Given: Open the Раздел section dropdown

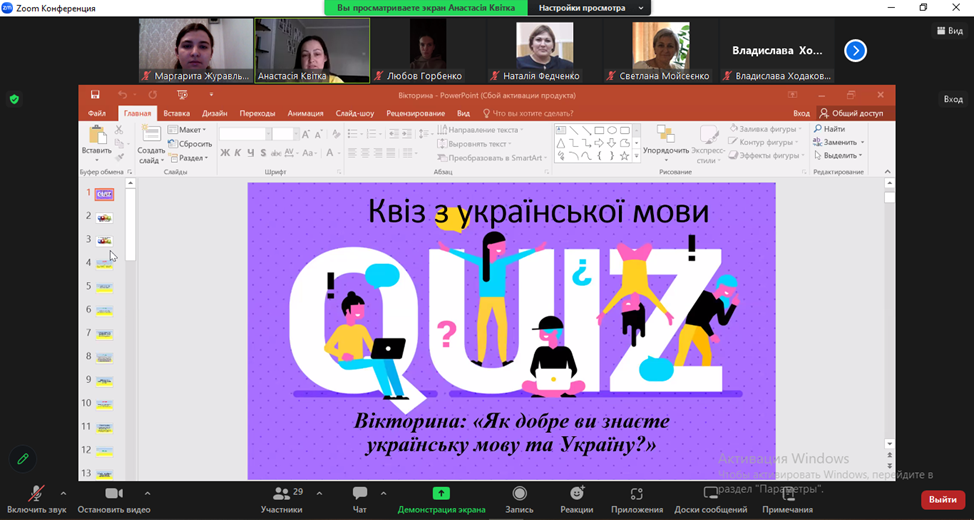Looking at the screenshot, I should (x=189, y=158).
